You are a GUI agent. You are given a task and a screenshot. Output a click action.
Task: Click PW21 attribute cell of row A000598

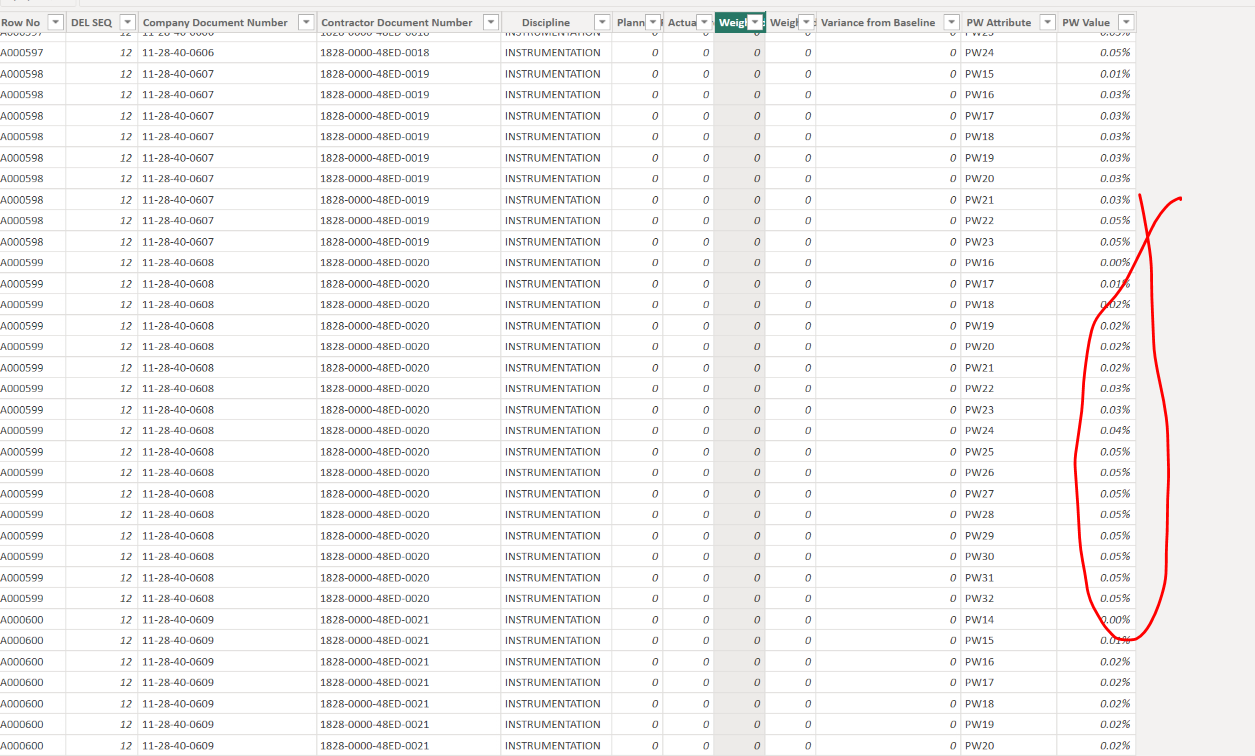1009,200
